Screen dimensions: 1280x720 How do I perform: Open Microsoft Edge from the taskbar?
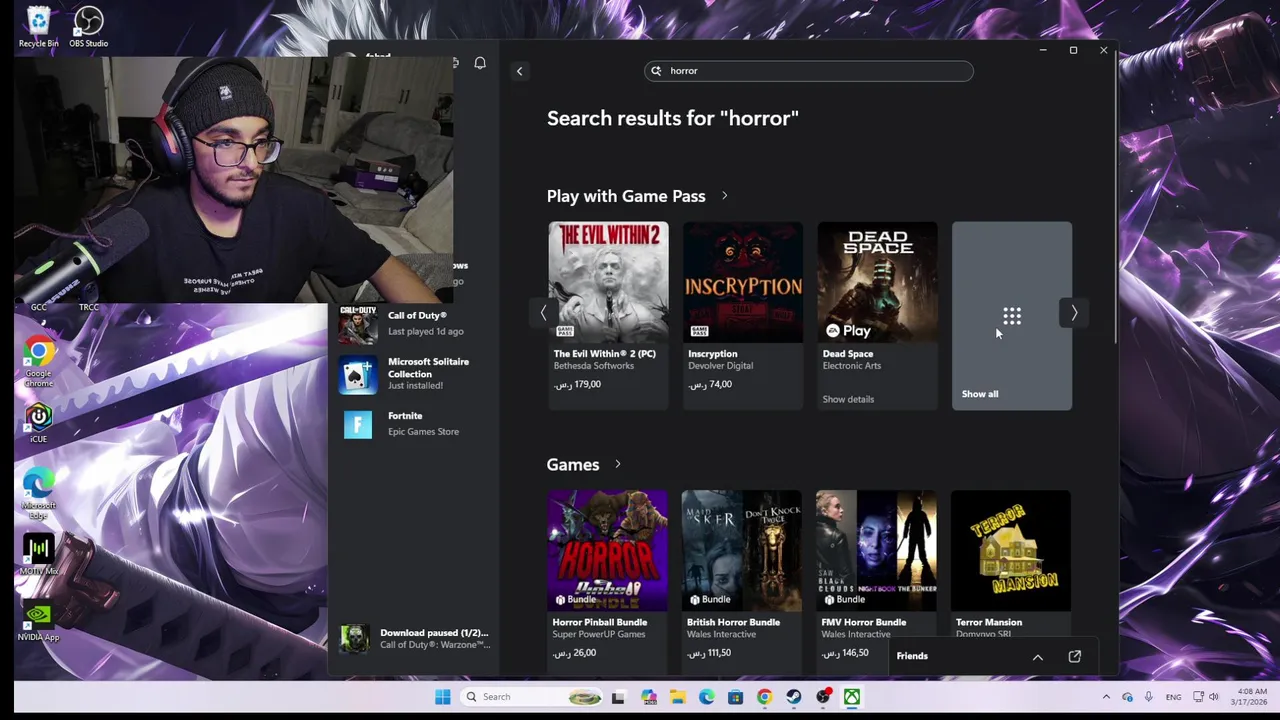coord(707,697)
